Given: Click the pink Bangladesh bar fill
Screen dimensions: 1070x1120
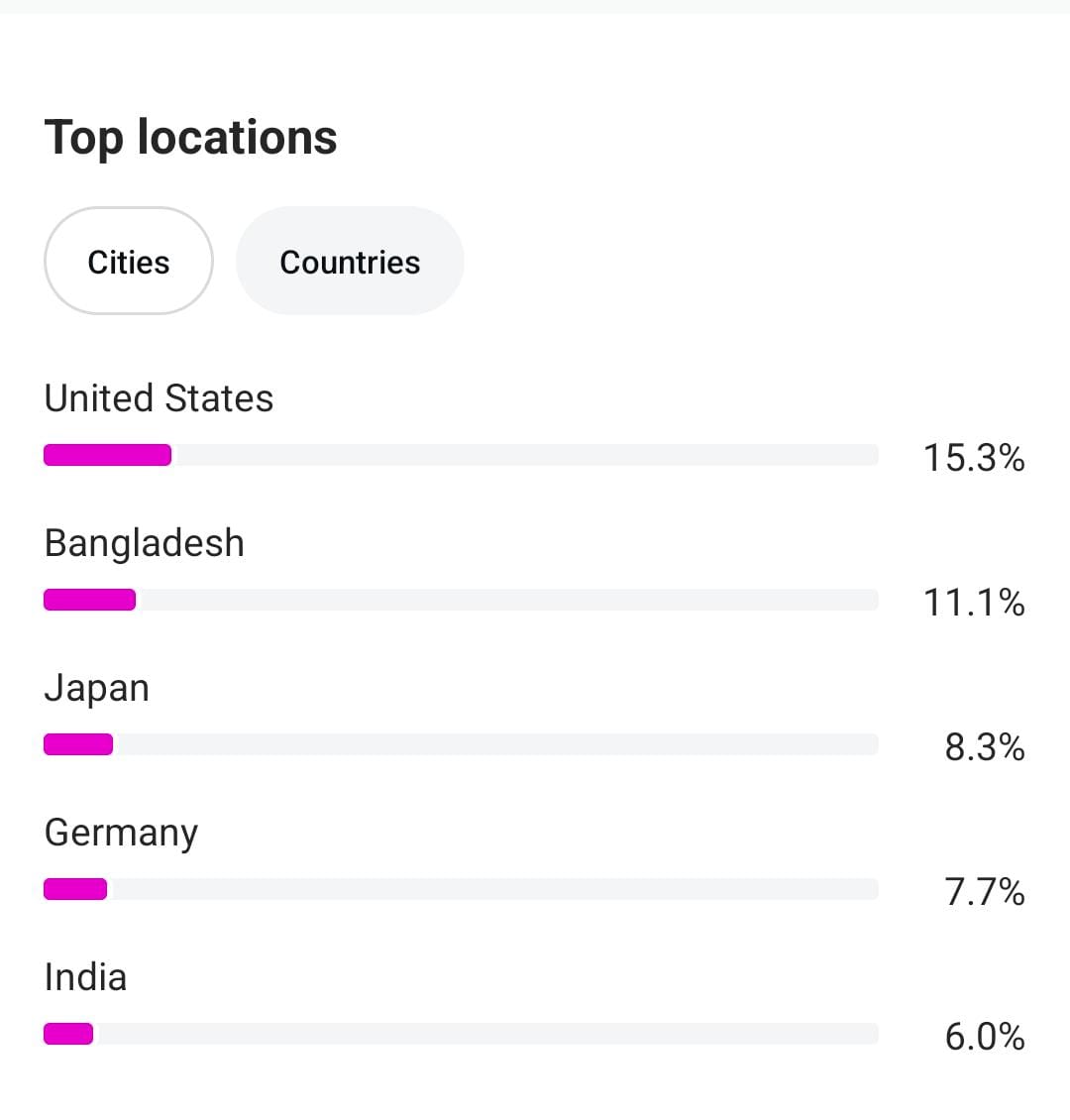Looking at the screenshot, I should pos(89,600).
